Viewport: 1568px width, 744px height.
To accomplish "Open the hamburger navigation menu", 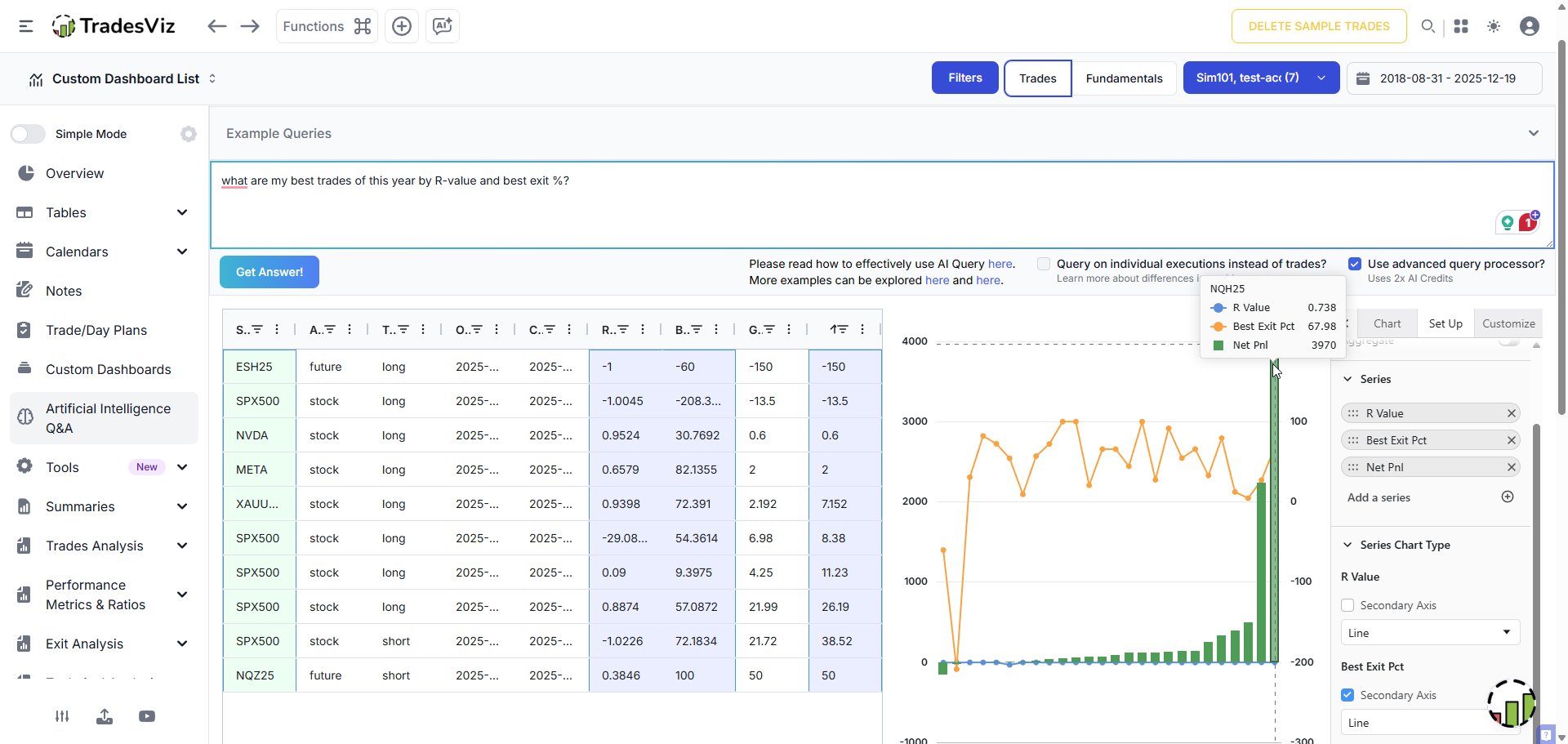I will tap(26, 26).
